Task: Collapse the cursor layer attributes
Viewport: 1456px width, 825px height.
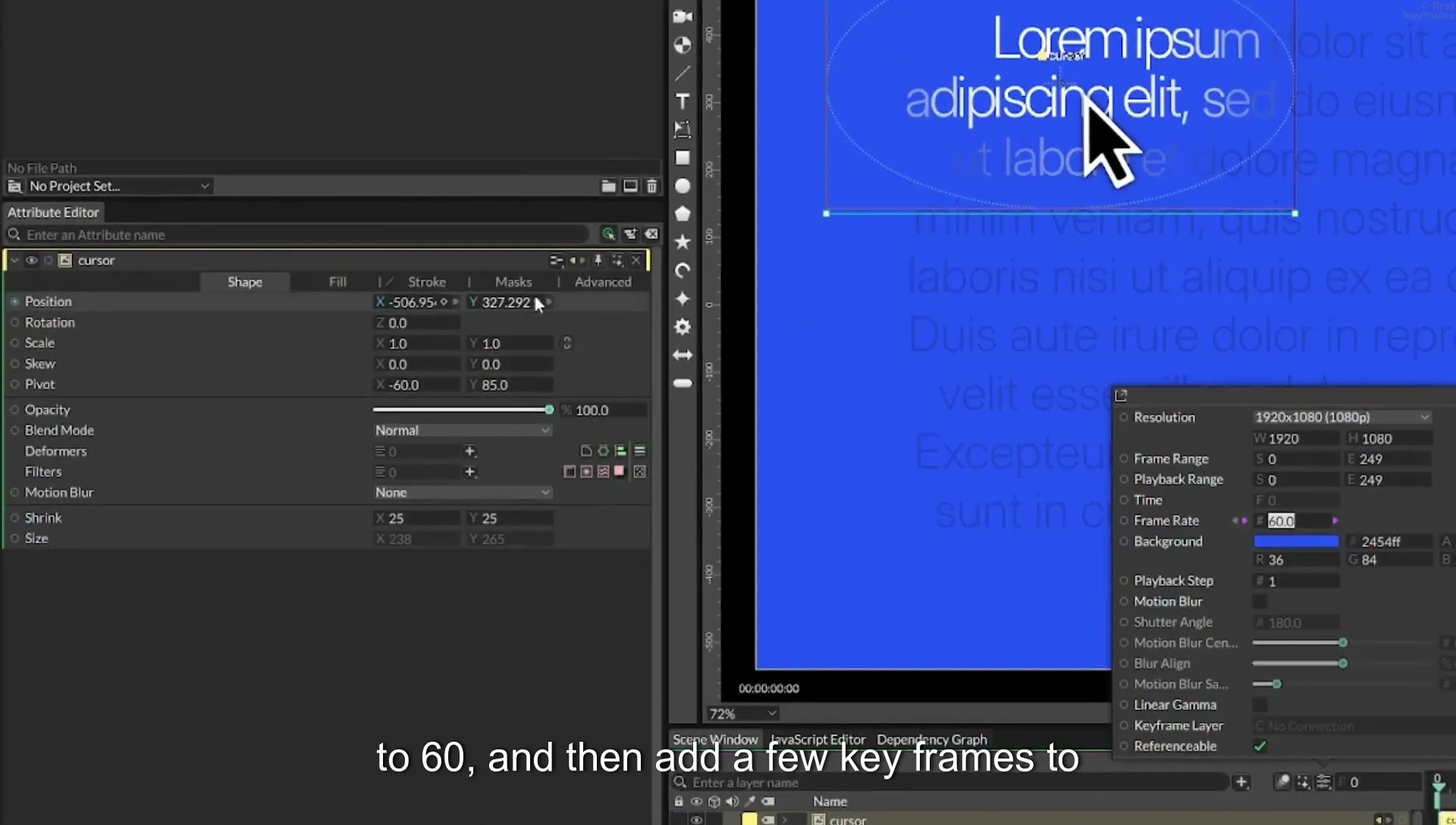Action: click(14, 260)
